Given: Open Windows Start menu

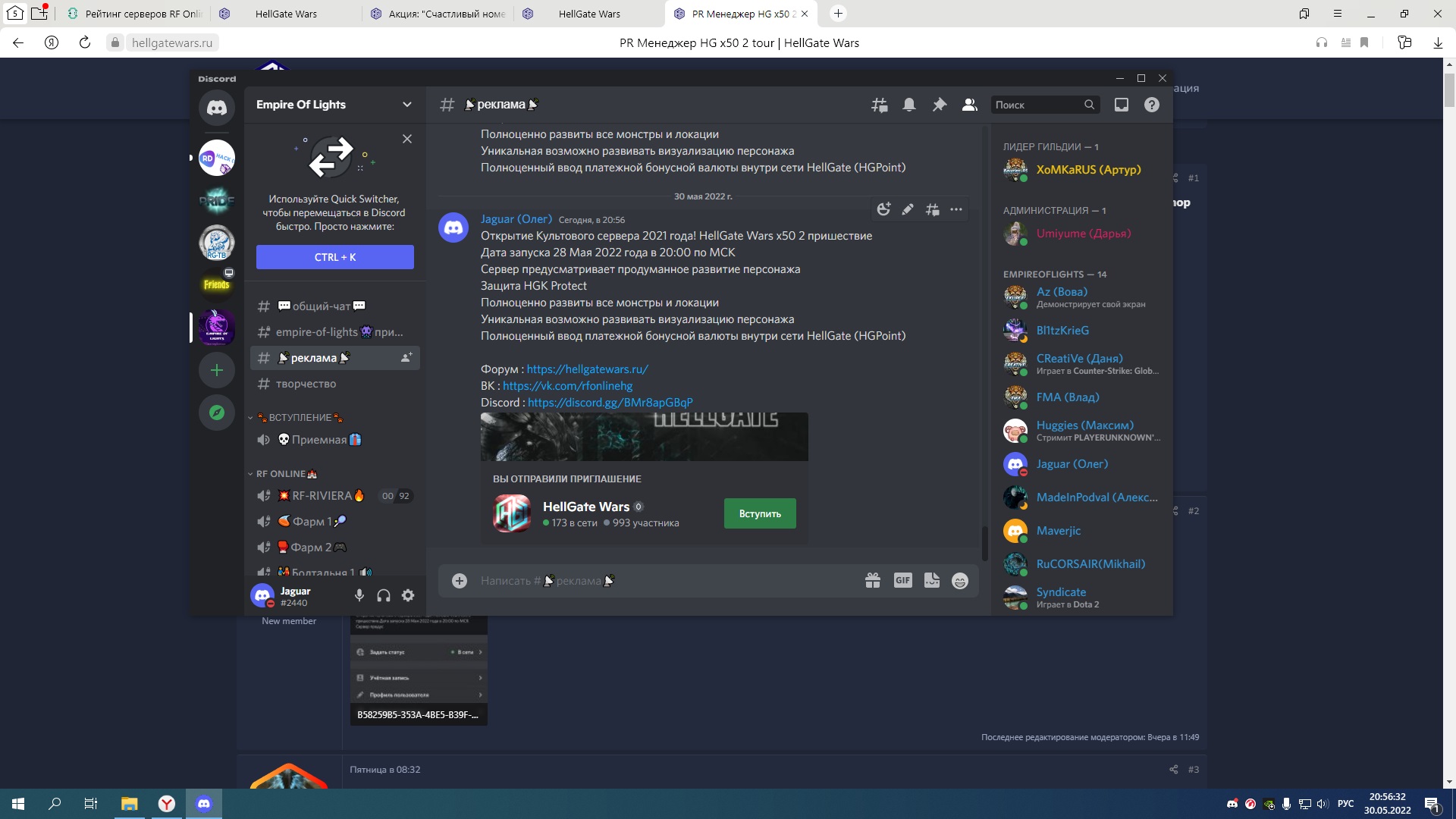Looking at the screenshot, I should [x=18, y=804].
